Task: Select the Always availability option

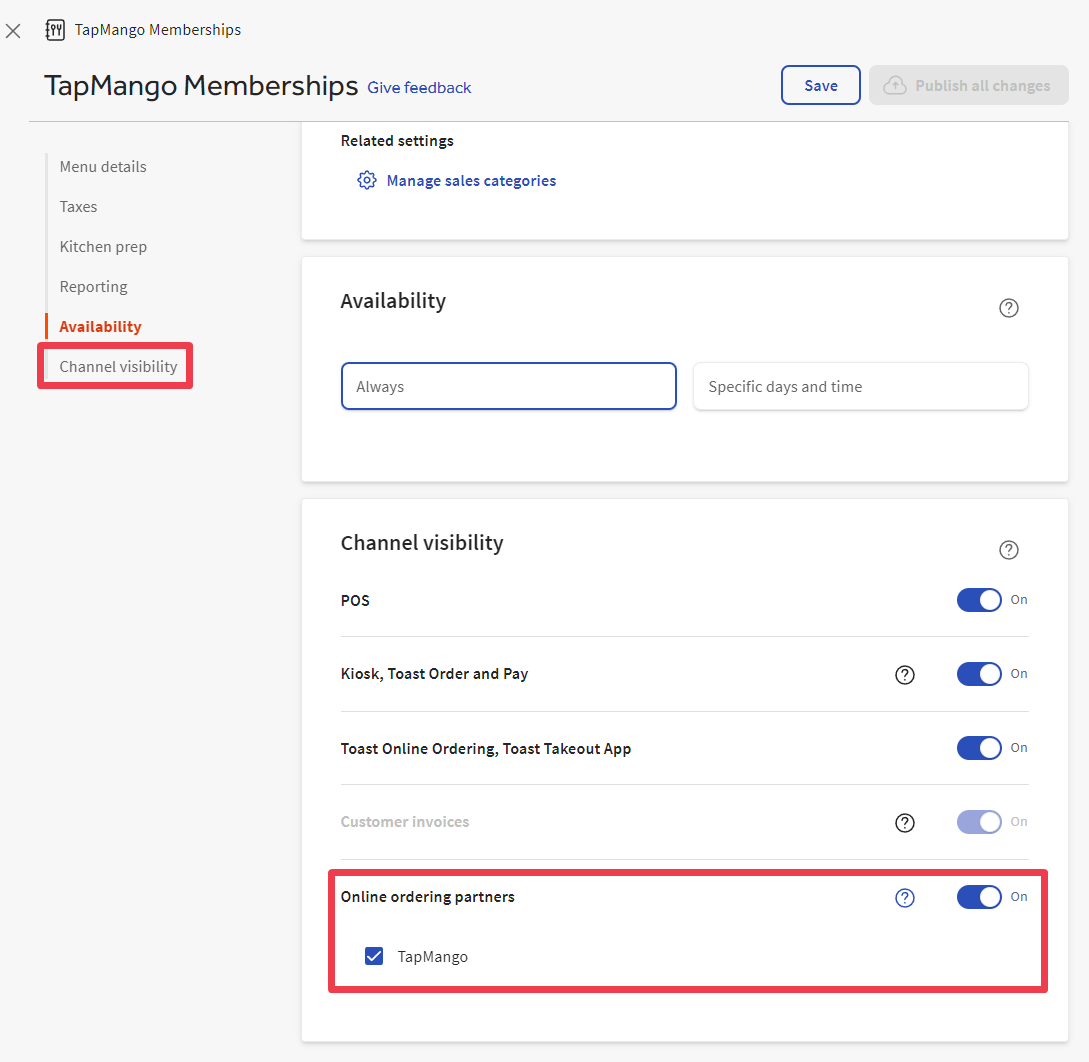Action: pos(508,386)
